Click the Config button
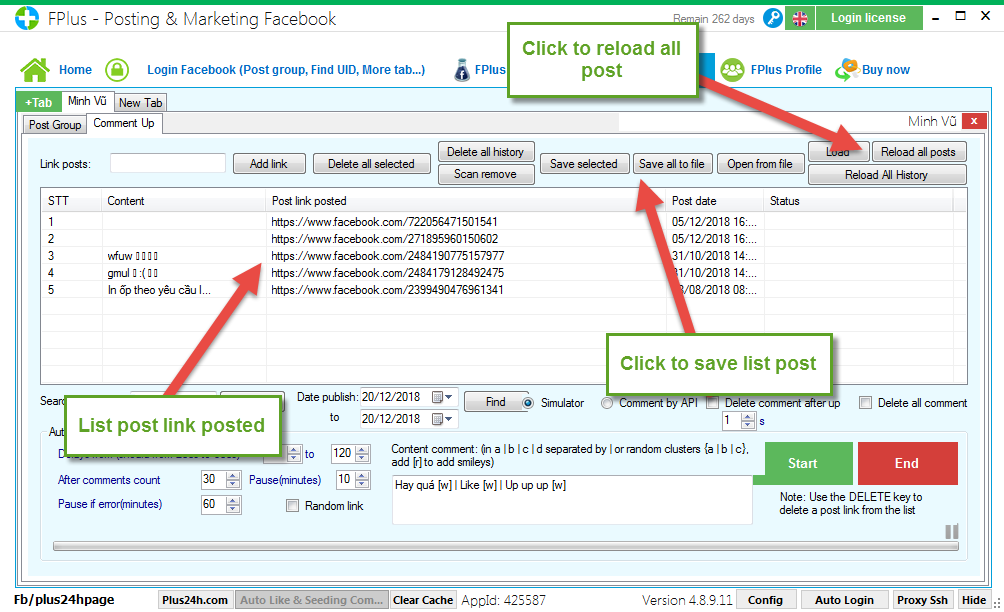Viewport: 1004px width, 612px height. coord(765,600)
